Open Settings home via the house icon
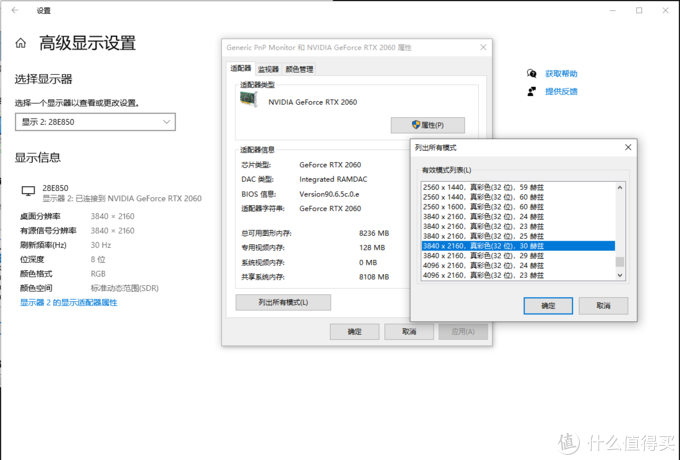This screenshot has height=460, width=680. point(20,43)
